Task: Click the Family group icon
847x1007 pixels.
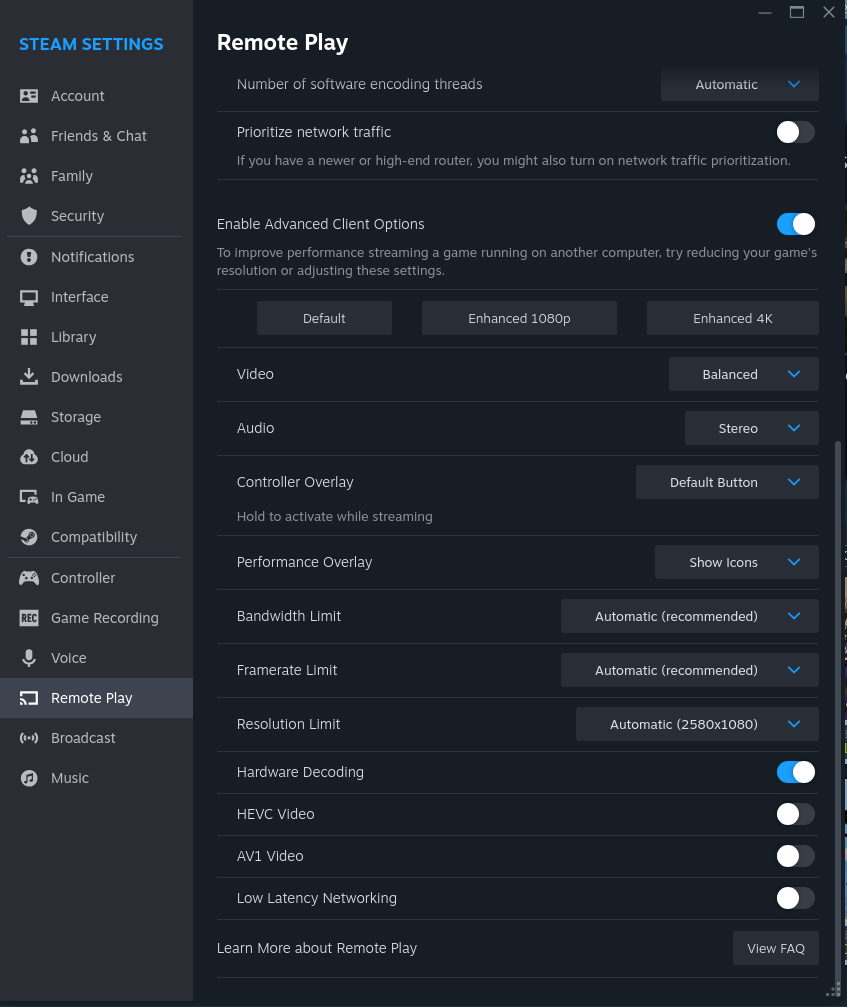Action: [x=29, y=176]
